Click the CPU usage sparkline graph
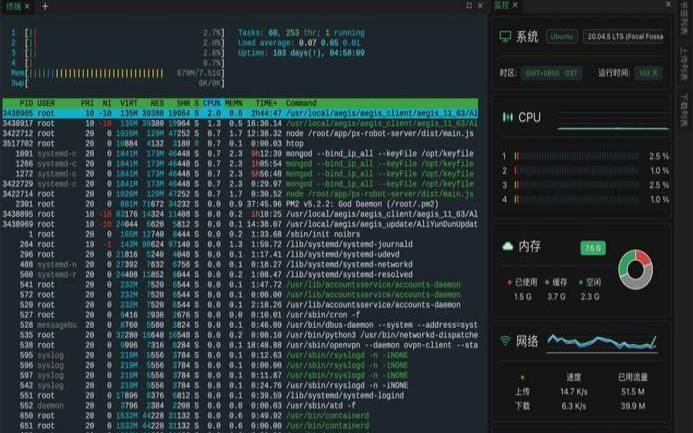This screenshot has height=433, width=693. [613, 120]
